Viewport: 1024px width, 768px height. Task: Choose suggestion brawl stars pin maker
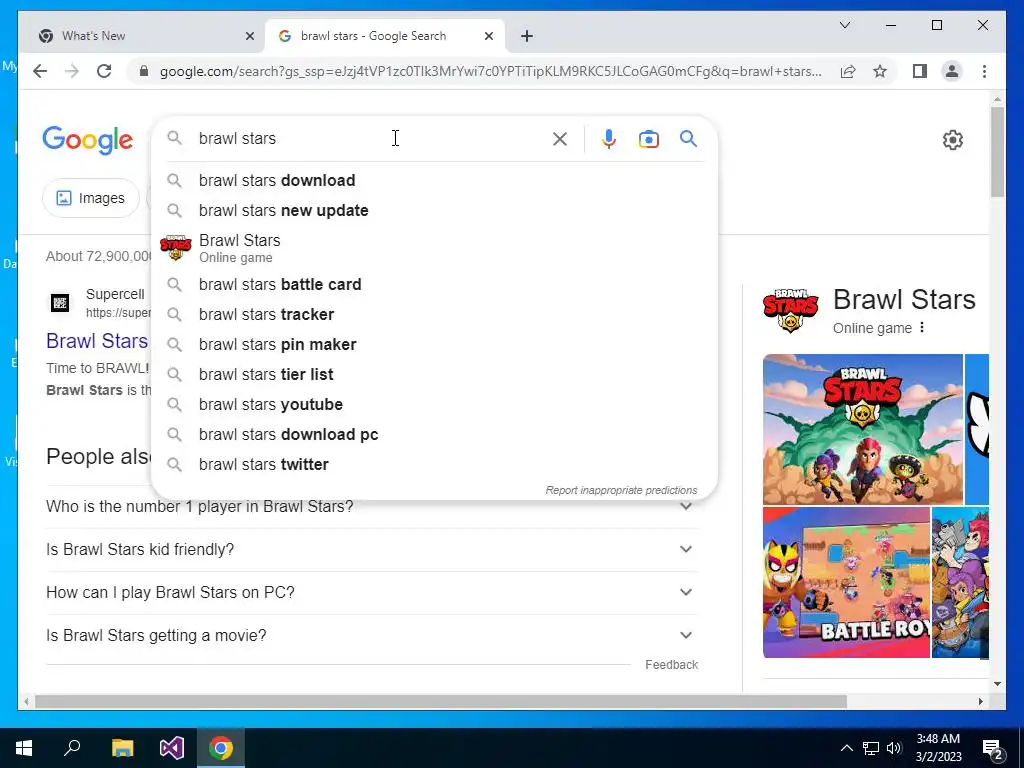434,344
